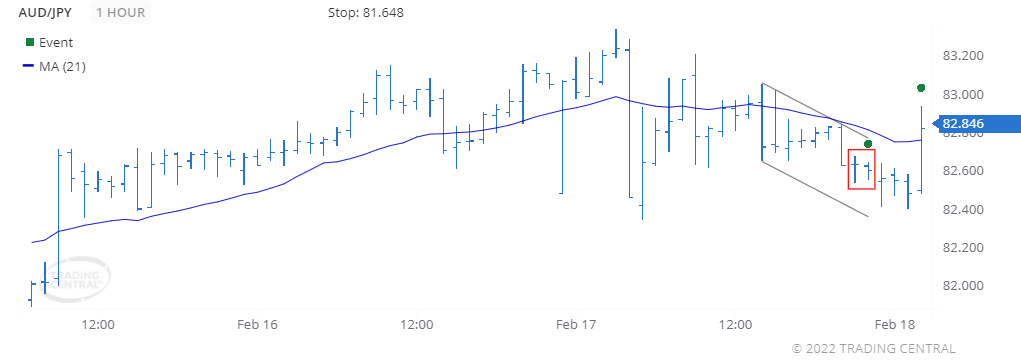Image resolution: width=1021 pixels, height=361 pixels.
Task: Click the blue arrow on price tag 82.846
Action: (936, 124)
